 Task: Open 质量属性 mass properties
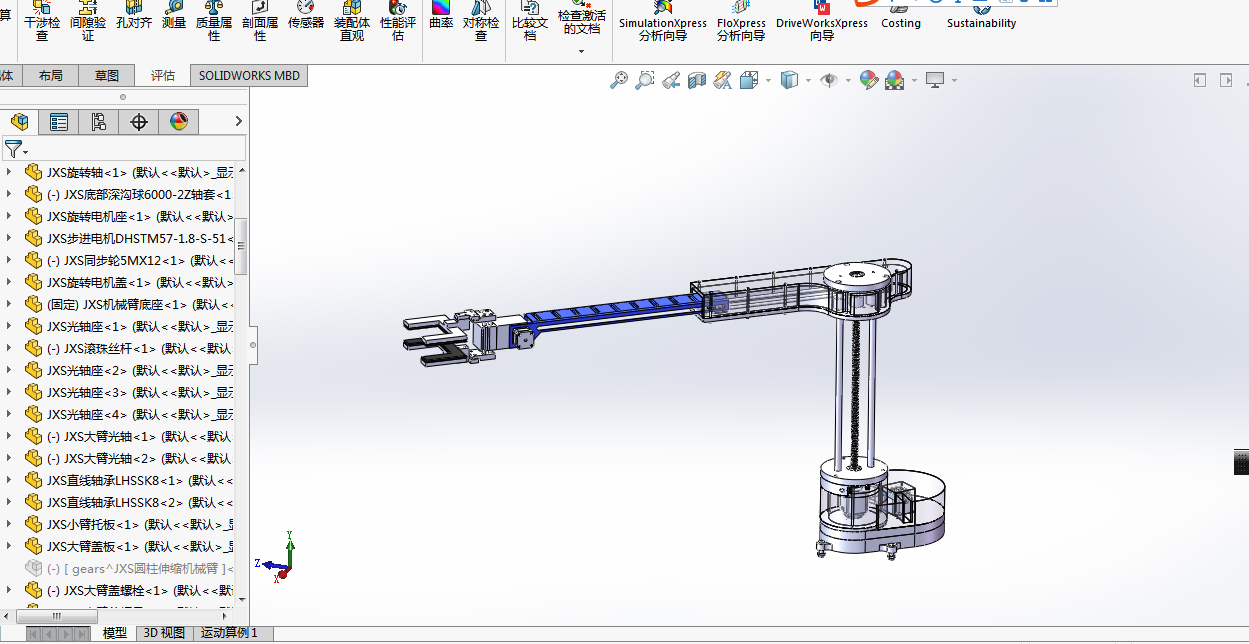point(214,21)
